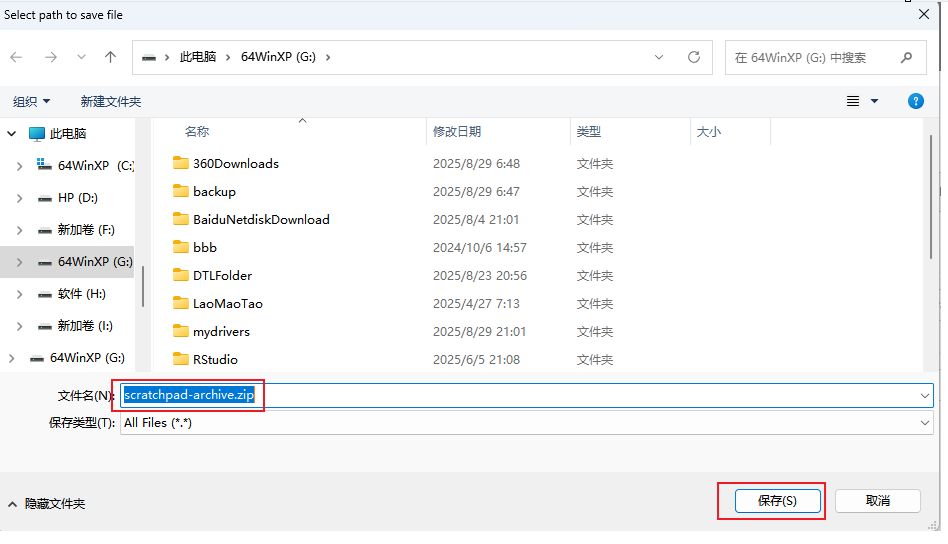Click the Back navigation arrow

(16, 57)
